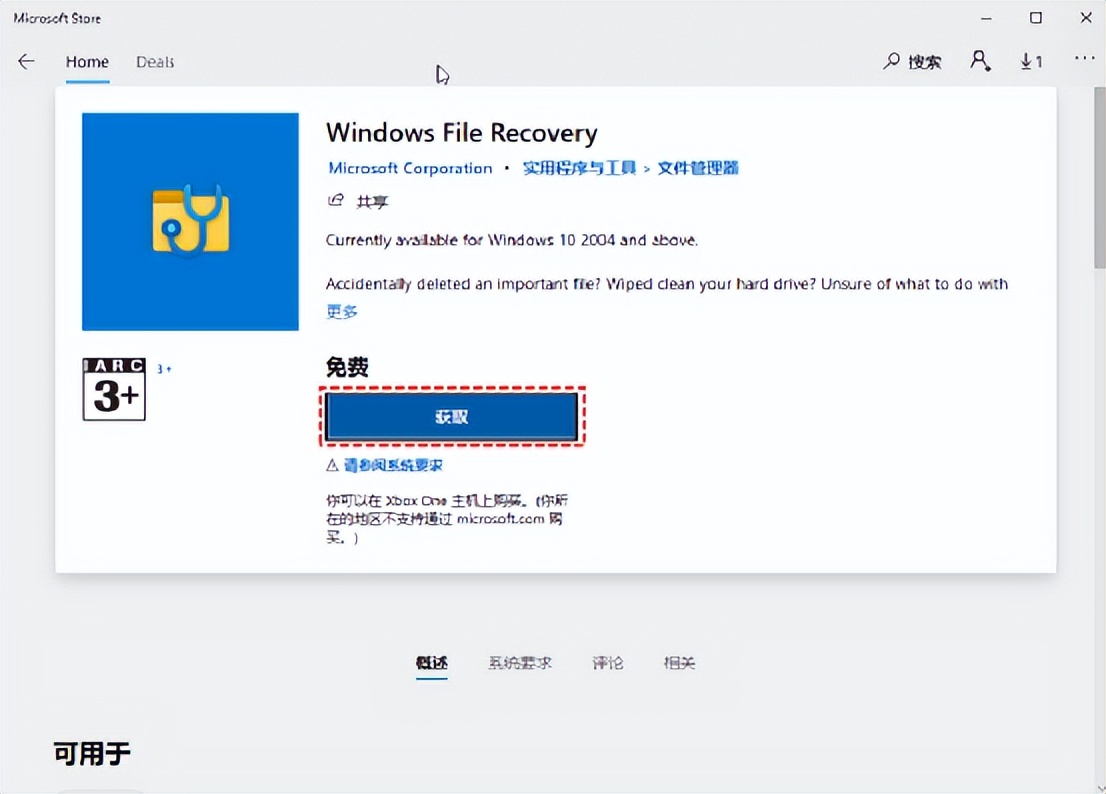This screenshot has width=1106, height=794.
Task: Click the IARC 3+ age rating badge
Action: point(113,390)
